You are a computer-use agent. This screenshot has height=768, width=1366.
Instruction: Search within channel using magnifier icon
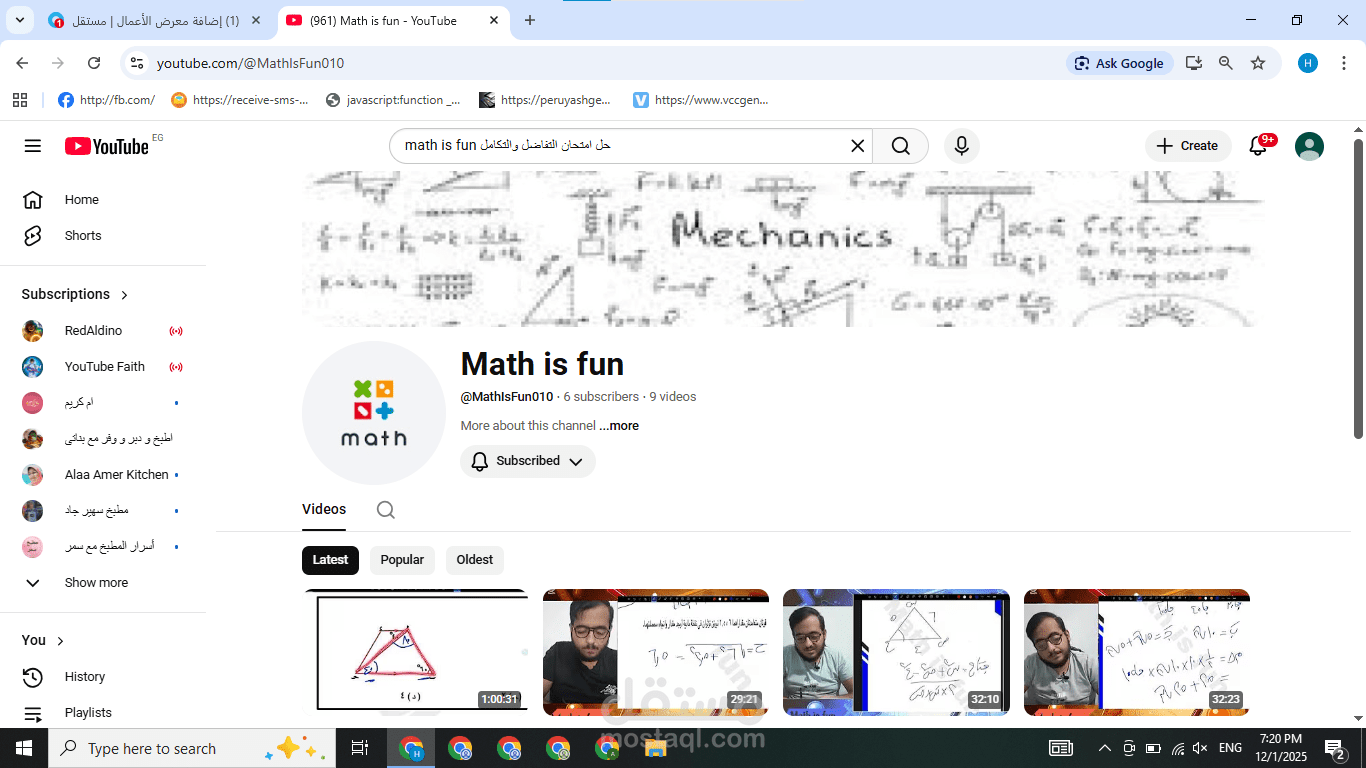coord(386,510)
